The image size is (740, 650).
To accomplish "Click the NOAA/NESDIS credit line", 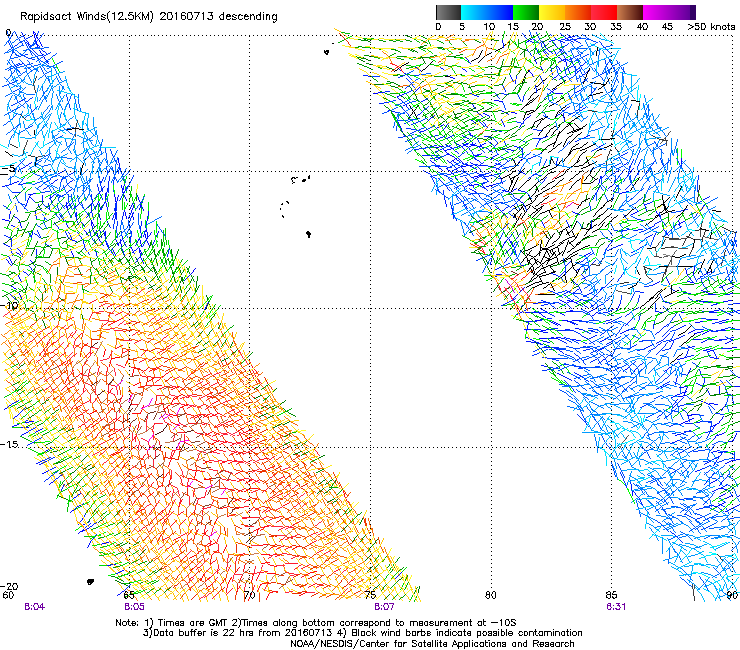I will click(432, 644).
